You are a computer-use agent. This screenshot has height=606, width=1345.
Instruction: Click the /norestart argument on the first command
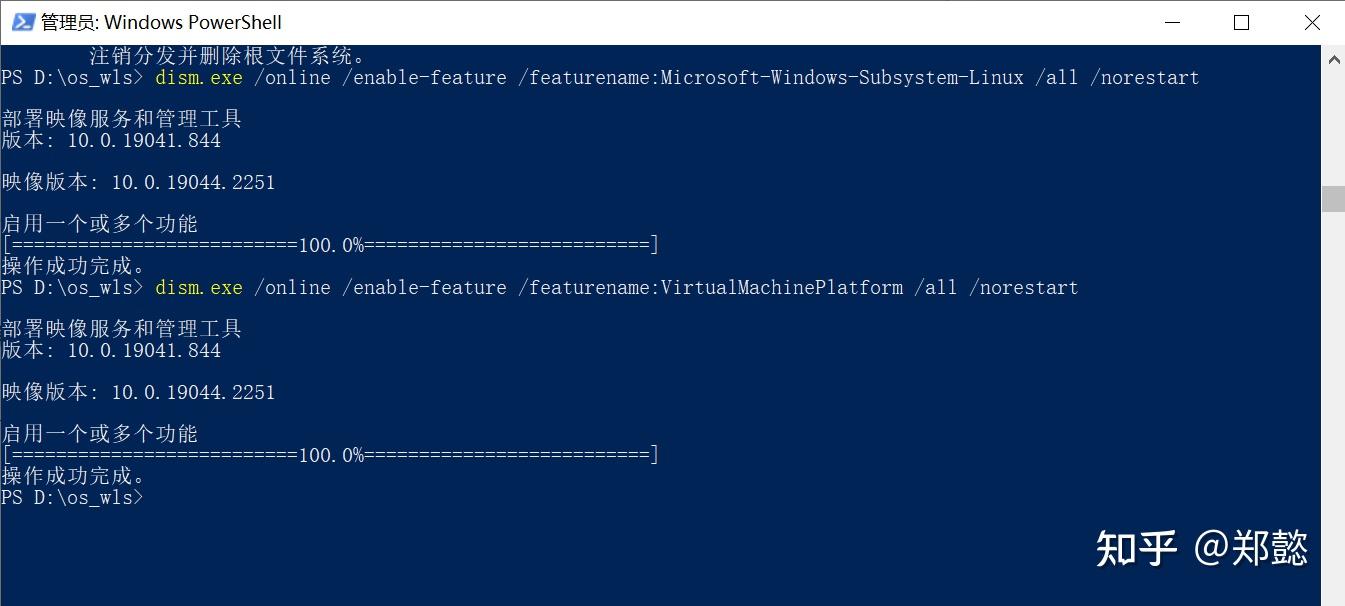(1145, 77)
